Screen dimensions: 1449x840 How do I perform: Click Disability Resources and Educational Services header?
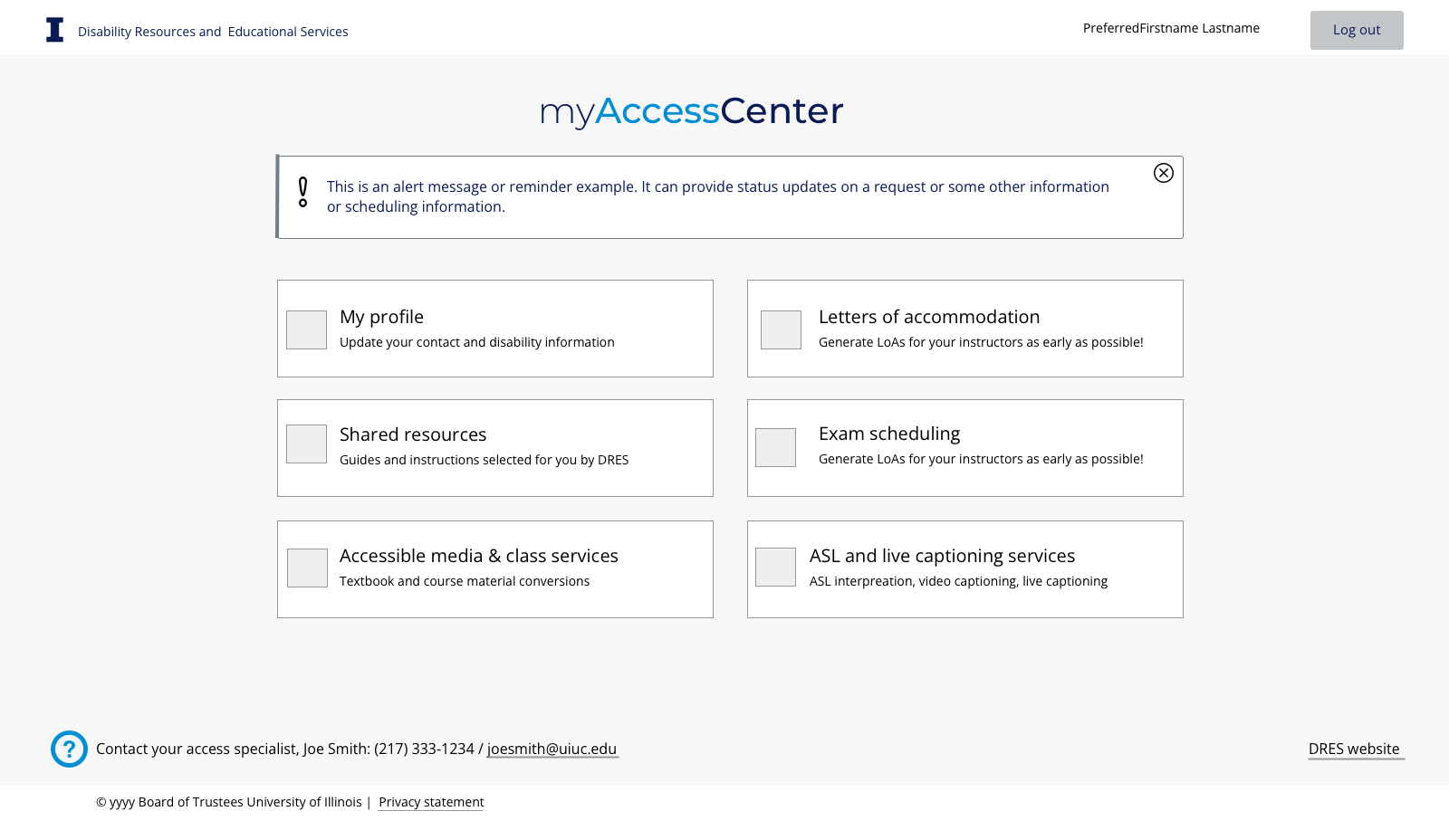tap(213, 32)
